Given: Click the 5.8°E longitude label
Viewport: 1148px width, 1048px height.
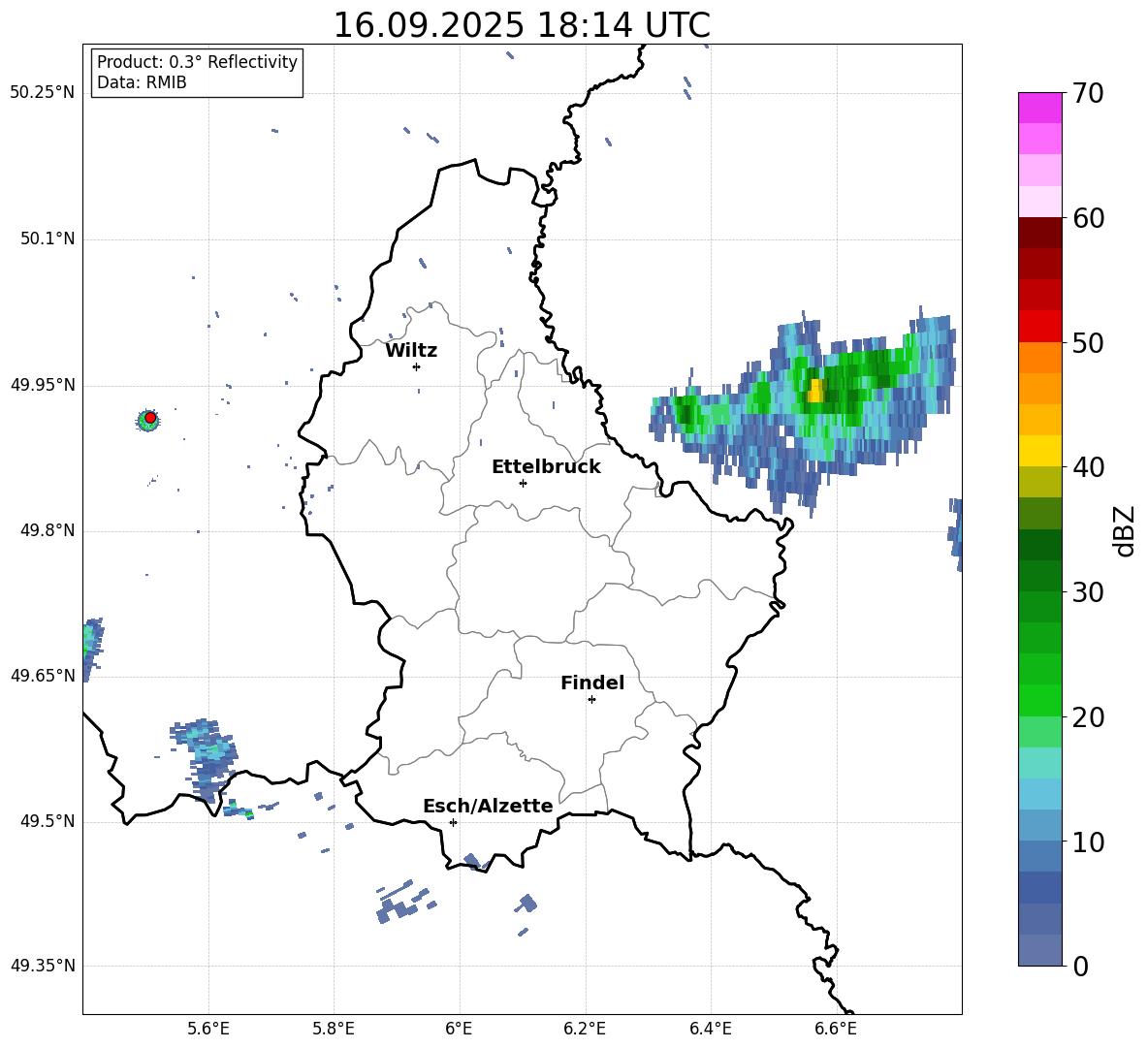Looking at the screenshot, I should 334,1029.
